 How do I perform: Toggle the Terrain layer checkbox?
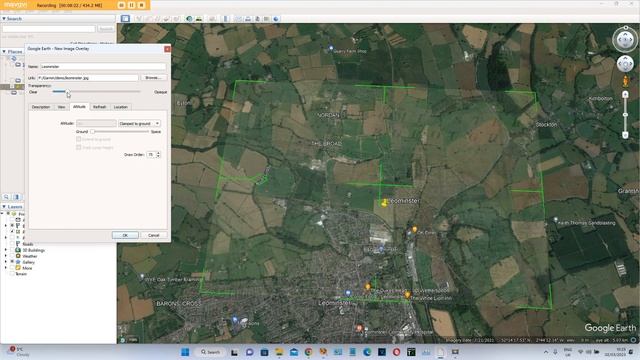point(12,274)
